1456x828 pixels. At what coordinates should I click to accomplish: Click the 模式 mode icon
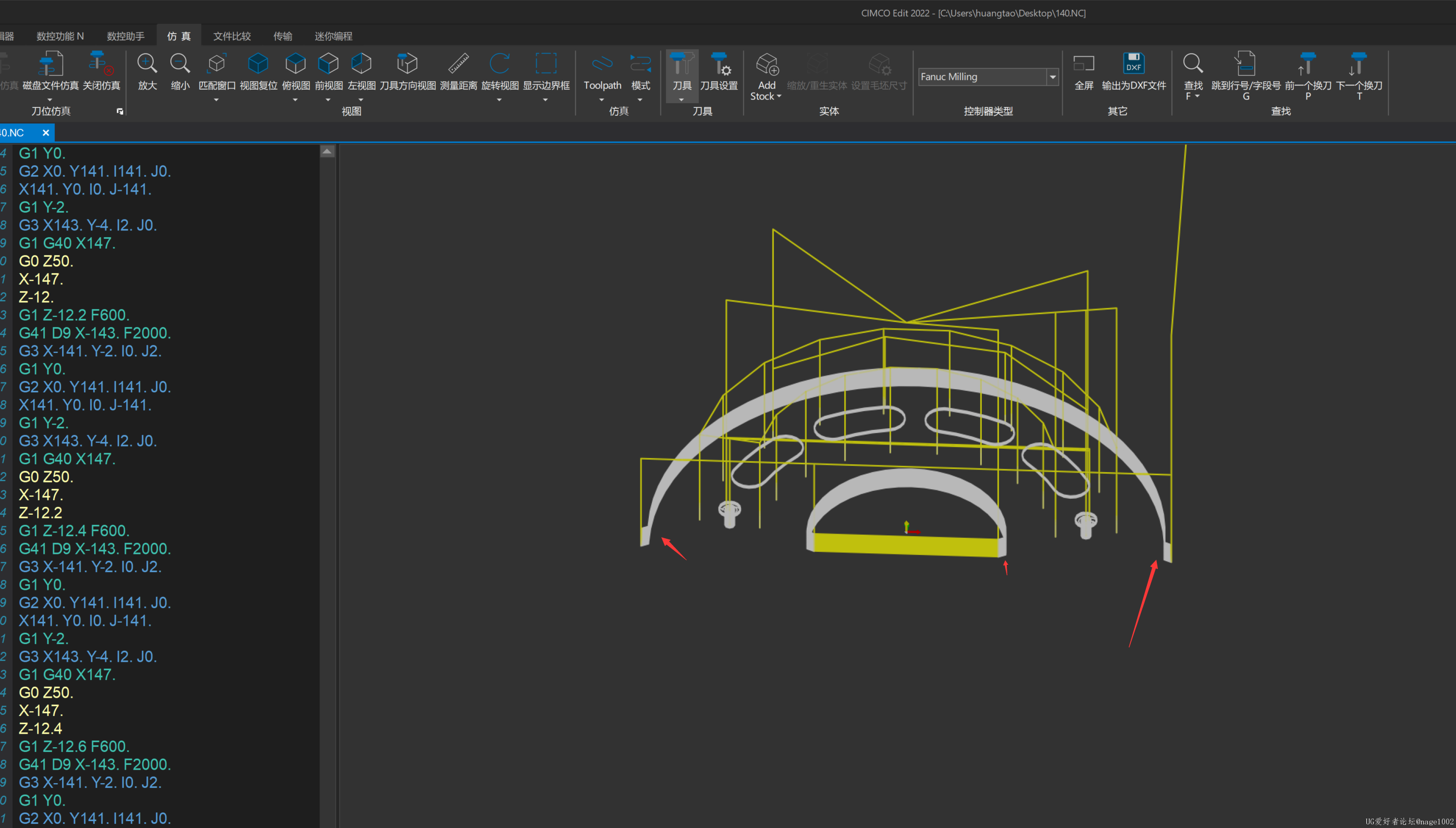(x=641, y=64)
